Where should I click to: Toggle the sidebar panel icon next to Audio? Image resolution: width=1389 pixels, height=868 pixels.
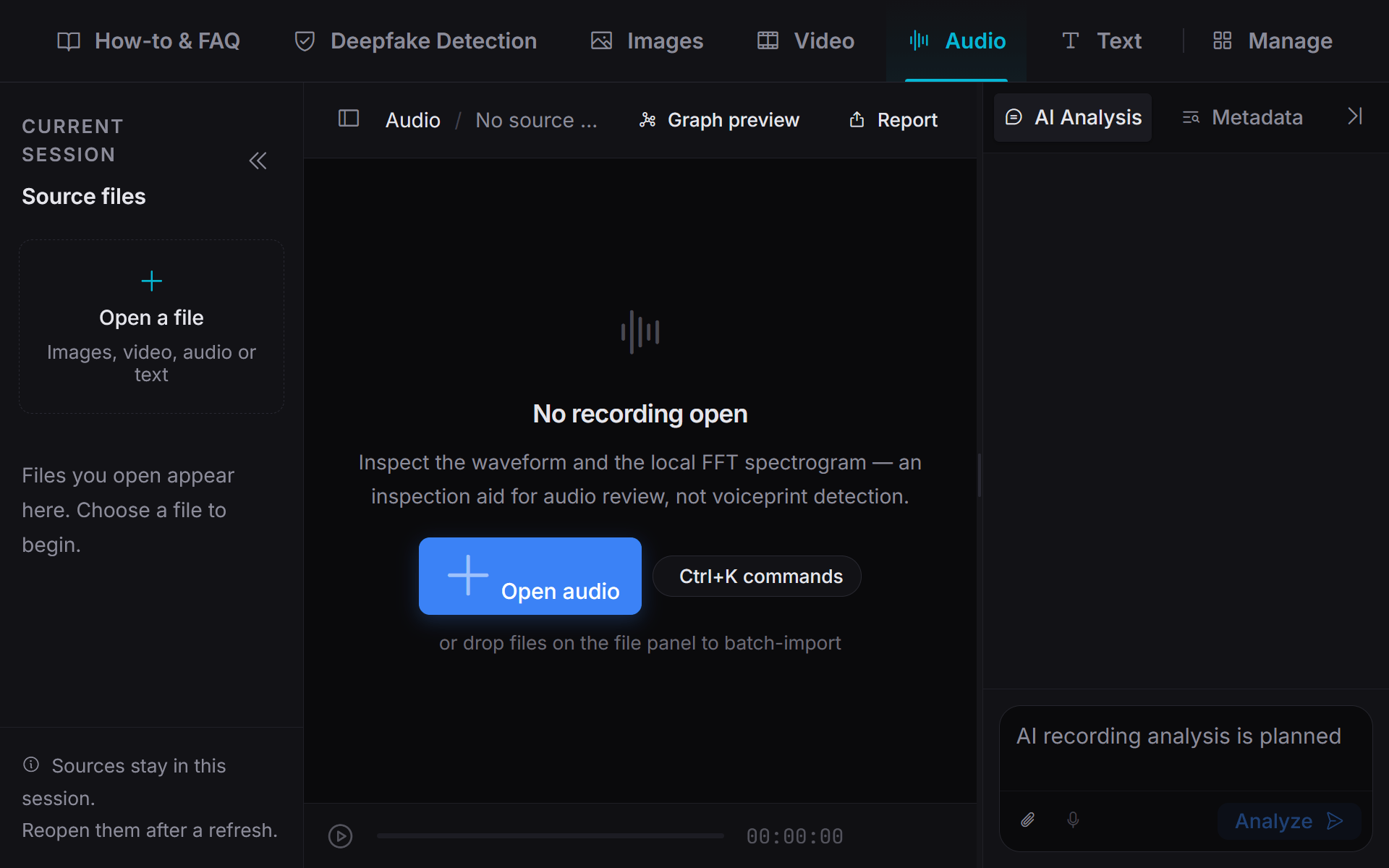(x=349, y=119)
